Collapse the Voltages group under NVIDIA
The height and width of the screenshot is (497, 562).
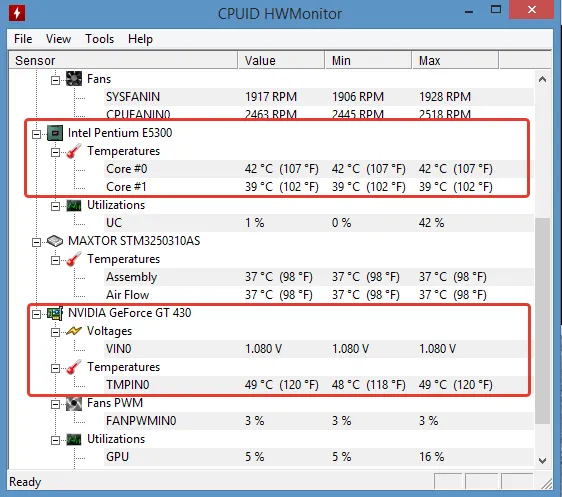point(55,332)
